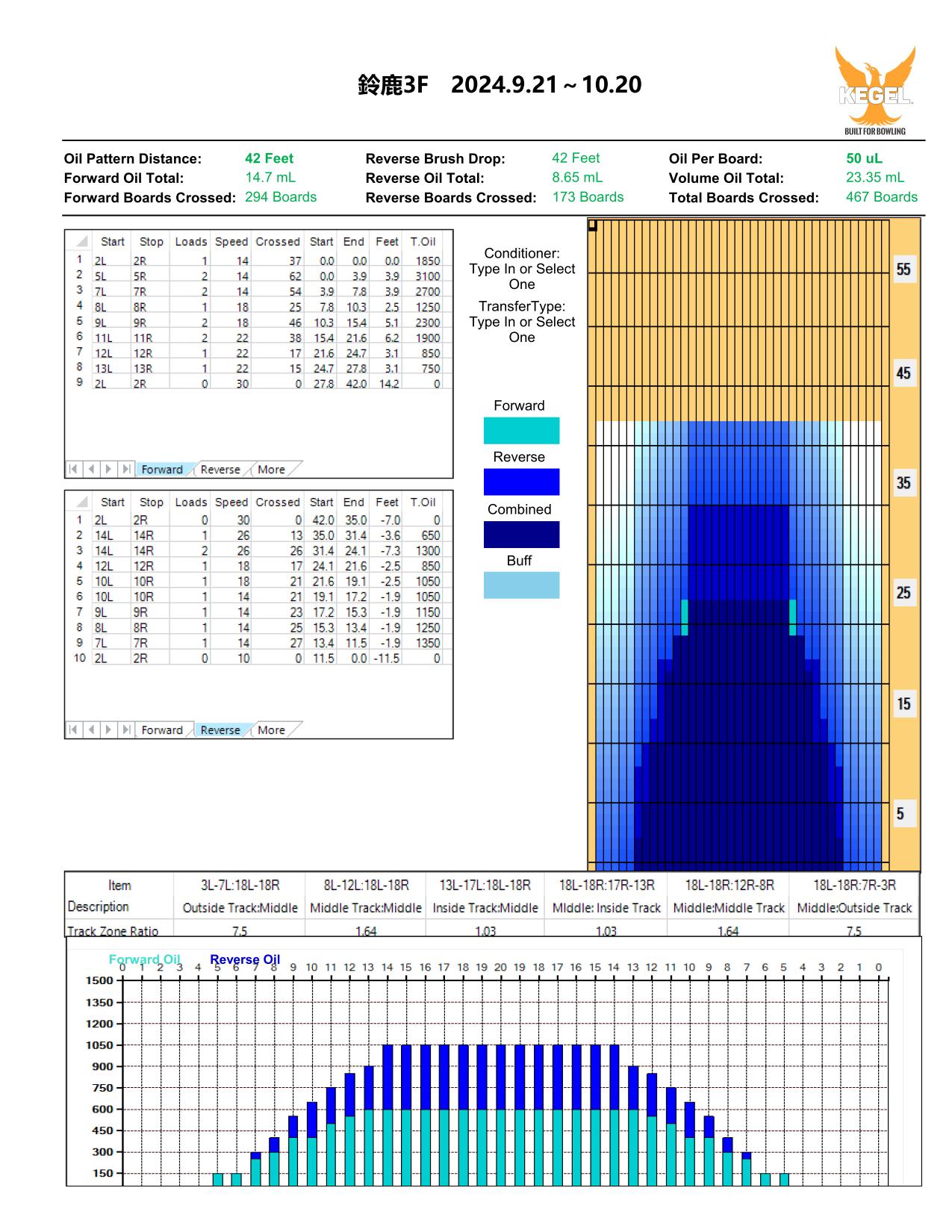Click the chart 1050 axis label

99,1045
